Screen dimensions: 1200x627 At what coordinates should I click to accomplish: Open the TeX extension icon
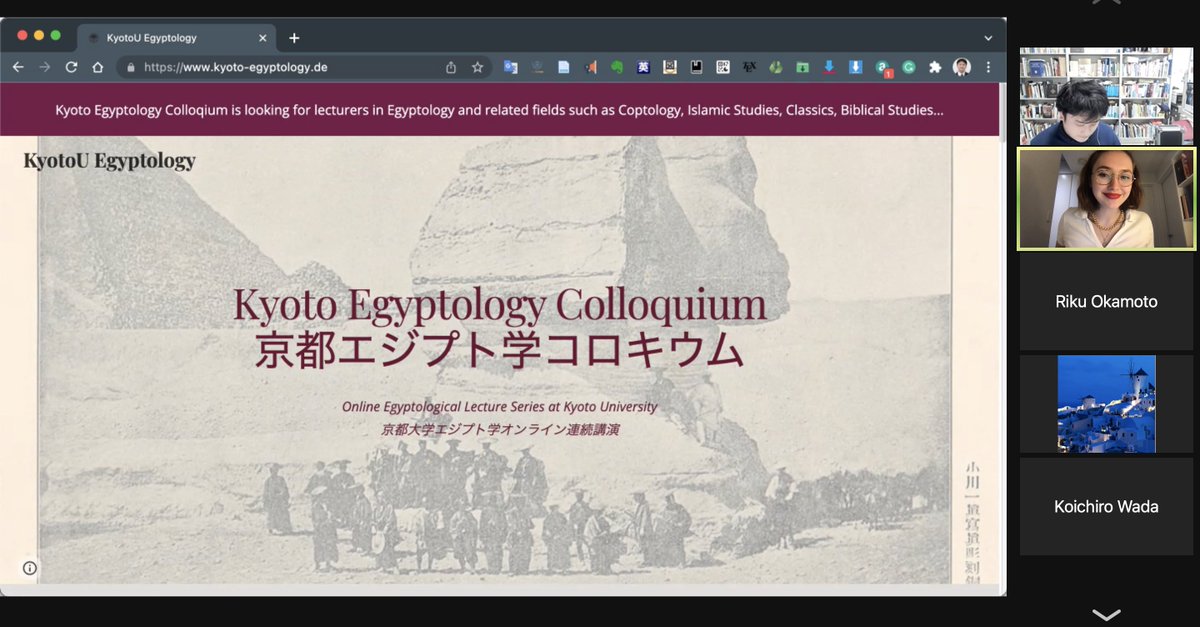(x=750, y=67)
